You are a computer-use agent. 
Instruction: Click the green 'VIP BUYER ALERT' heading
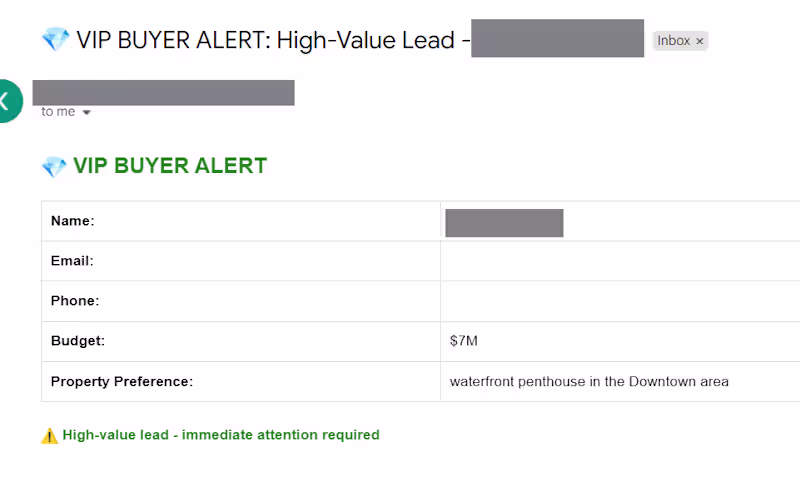point(170,166)
